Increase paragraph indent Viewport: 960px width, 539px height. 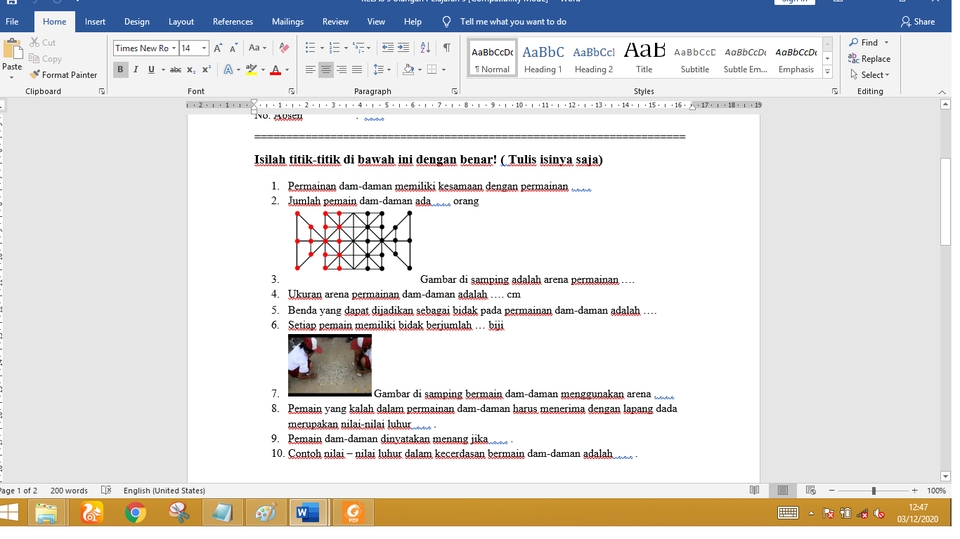tap(403, 48)
